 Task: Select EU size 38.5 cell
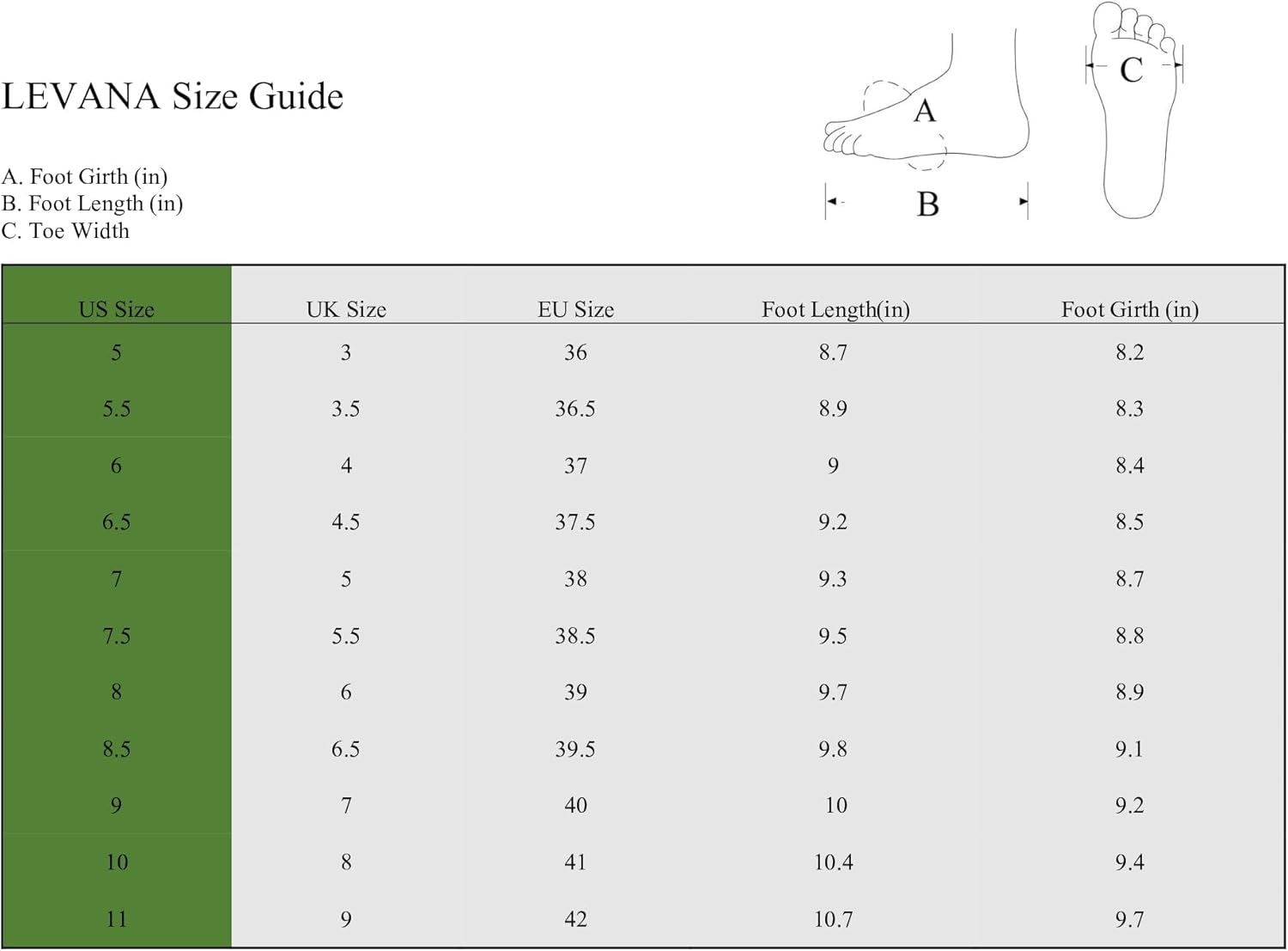click(575, 636)
